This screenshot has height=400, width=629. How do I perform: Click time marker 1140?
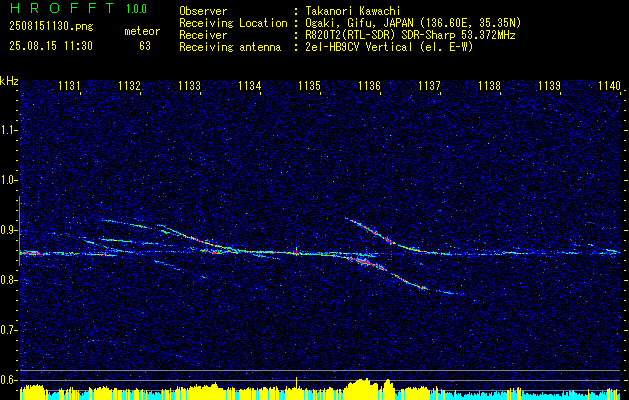609,85
